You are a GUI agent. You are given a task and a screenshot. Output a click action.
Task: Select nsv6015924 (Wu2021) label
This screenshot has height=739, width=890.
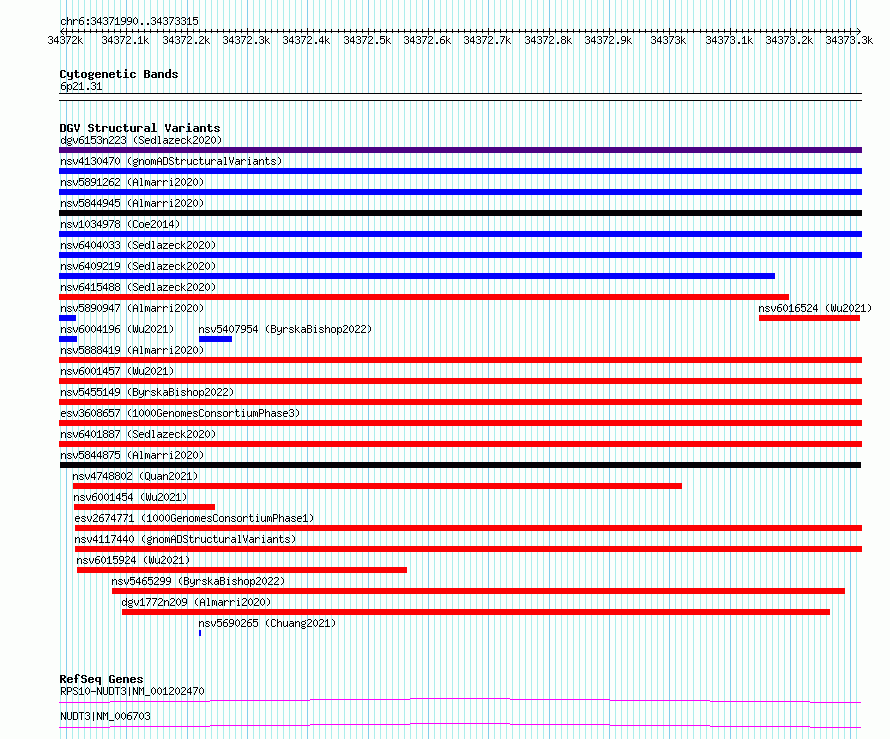133,560
